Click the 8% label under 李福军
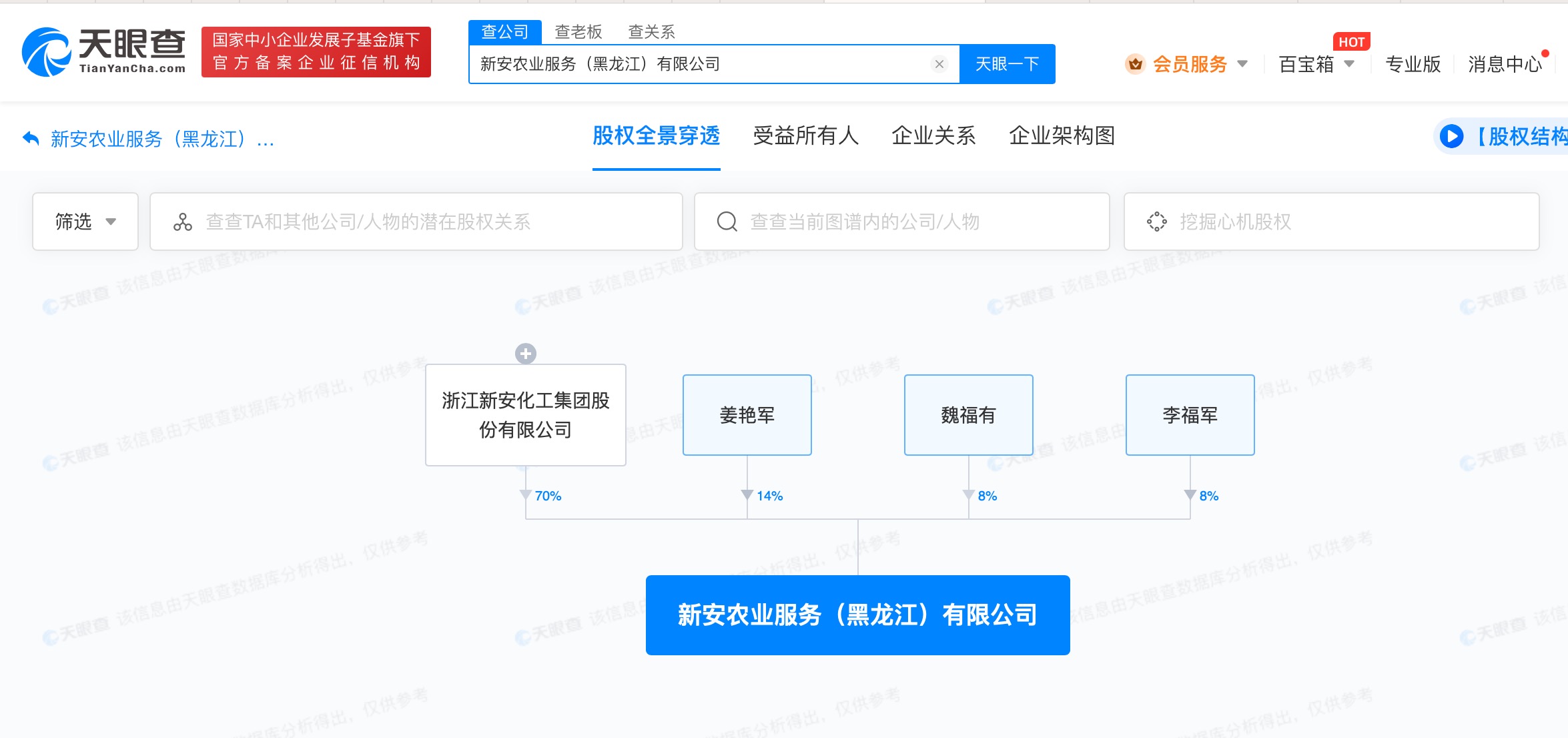The height and width of the screenshot is (738, 1568). 1209,496
